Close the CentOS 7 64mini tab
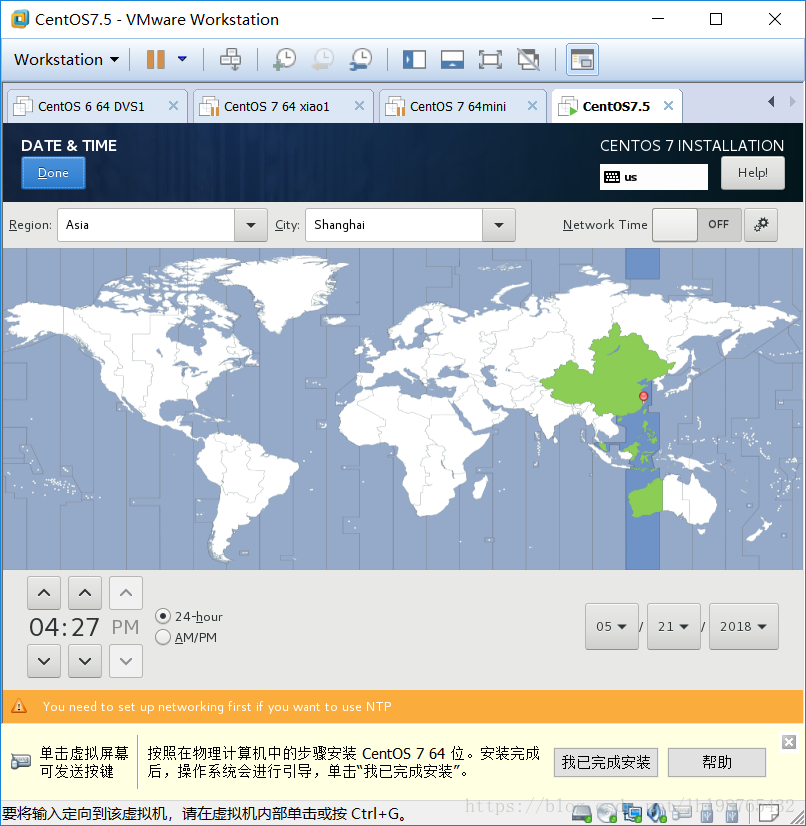 click(533, 106)
